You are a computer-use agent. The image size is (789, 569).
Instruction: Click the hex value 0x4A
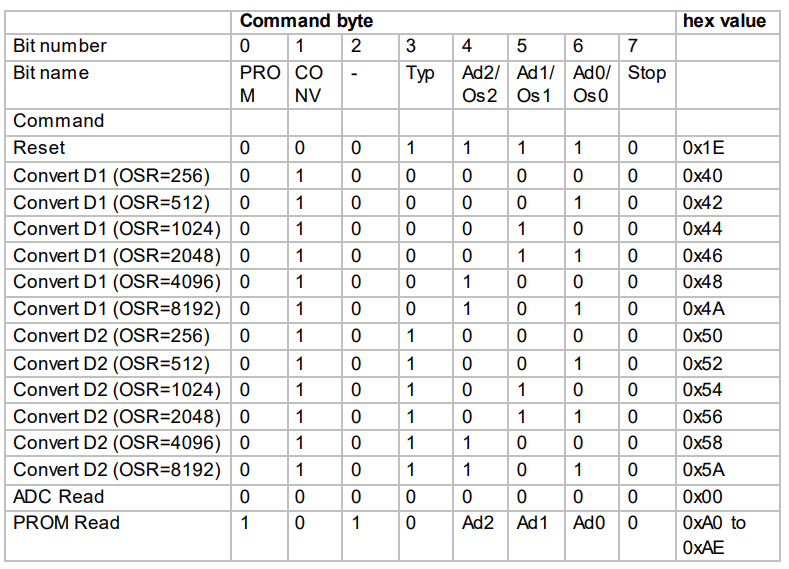tap(703, 308)
